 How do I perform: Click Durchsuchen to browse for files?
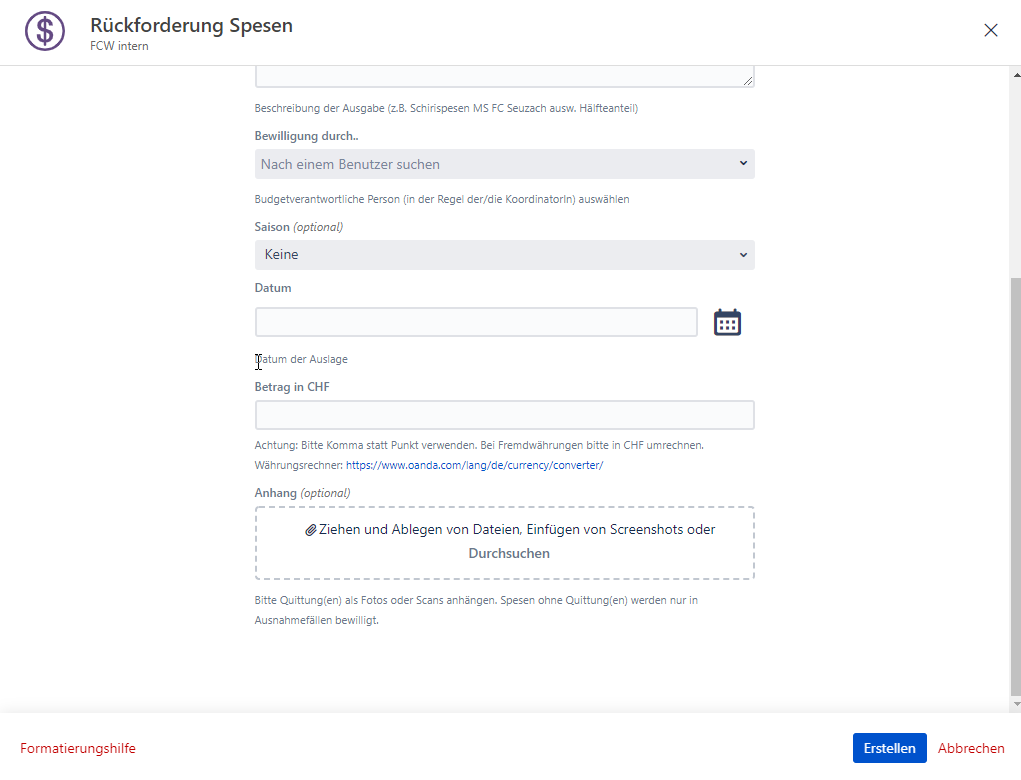(x=509, y=553)
